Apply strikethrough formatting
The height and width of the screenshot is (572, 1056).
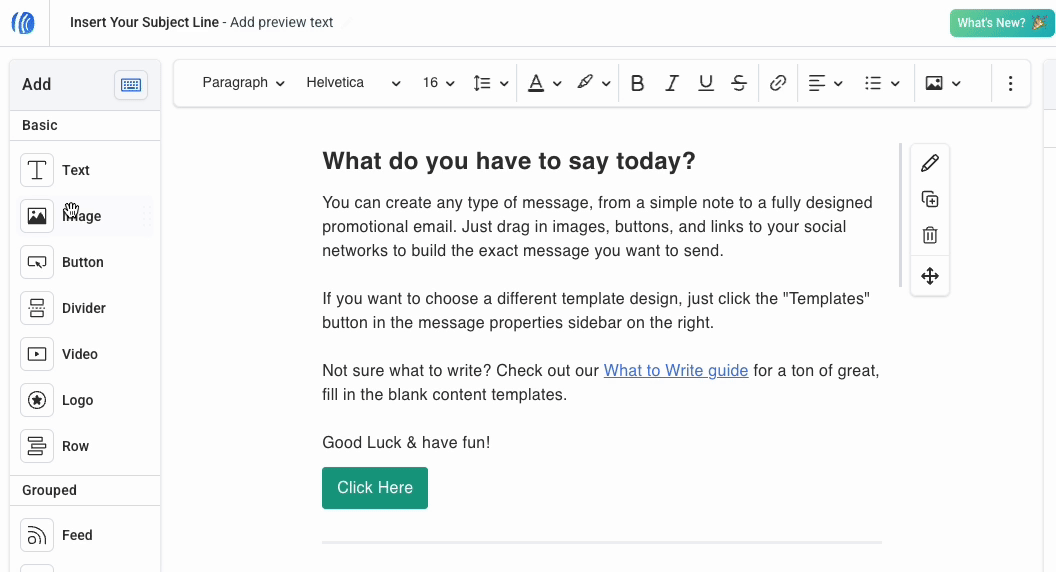pyautogui.click(x=739, y=83)
